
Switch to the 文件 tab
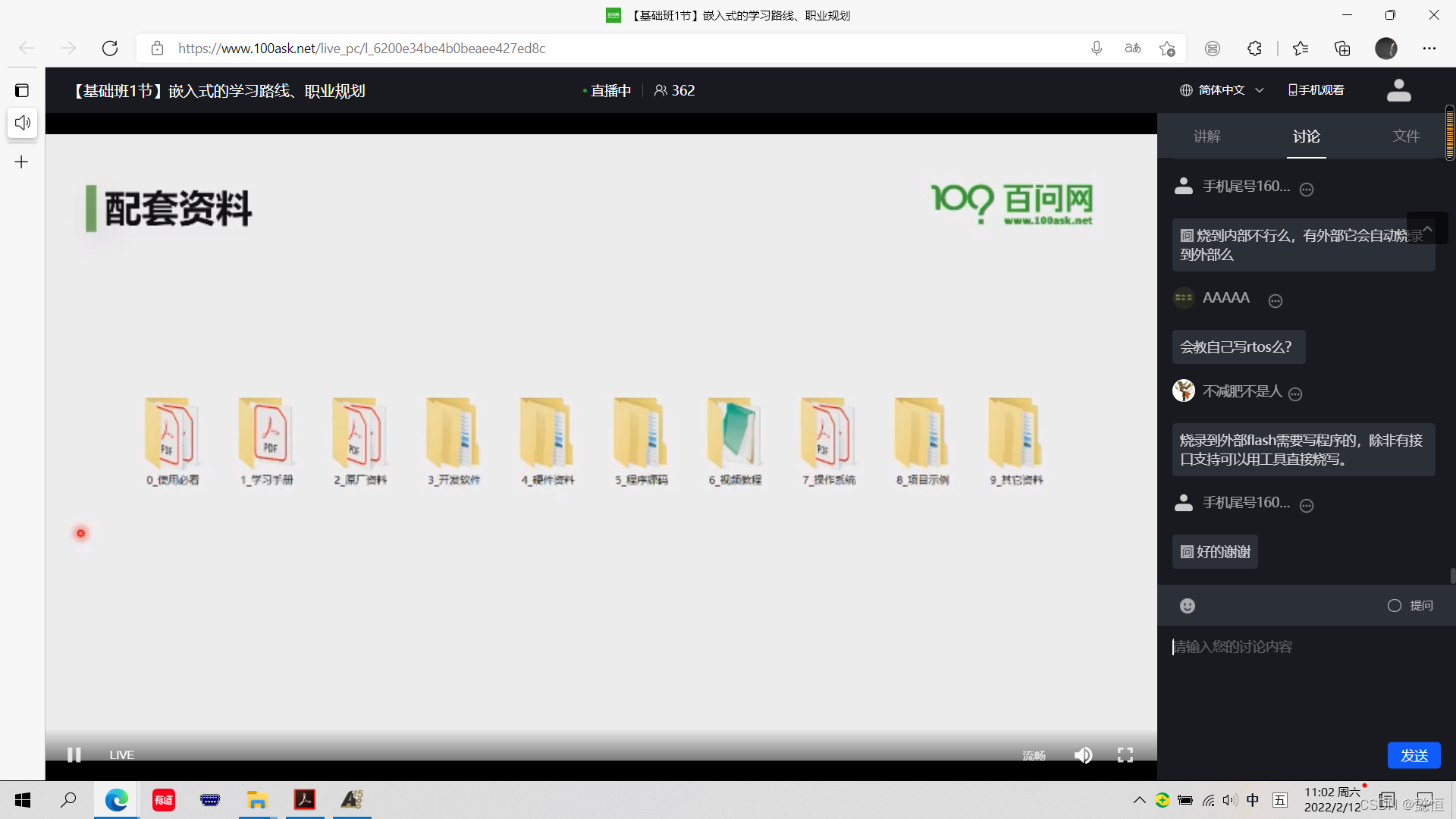tap(1406, 136)
